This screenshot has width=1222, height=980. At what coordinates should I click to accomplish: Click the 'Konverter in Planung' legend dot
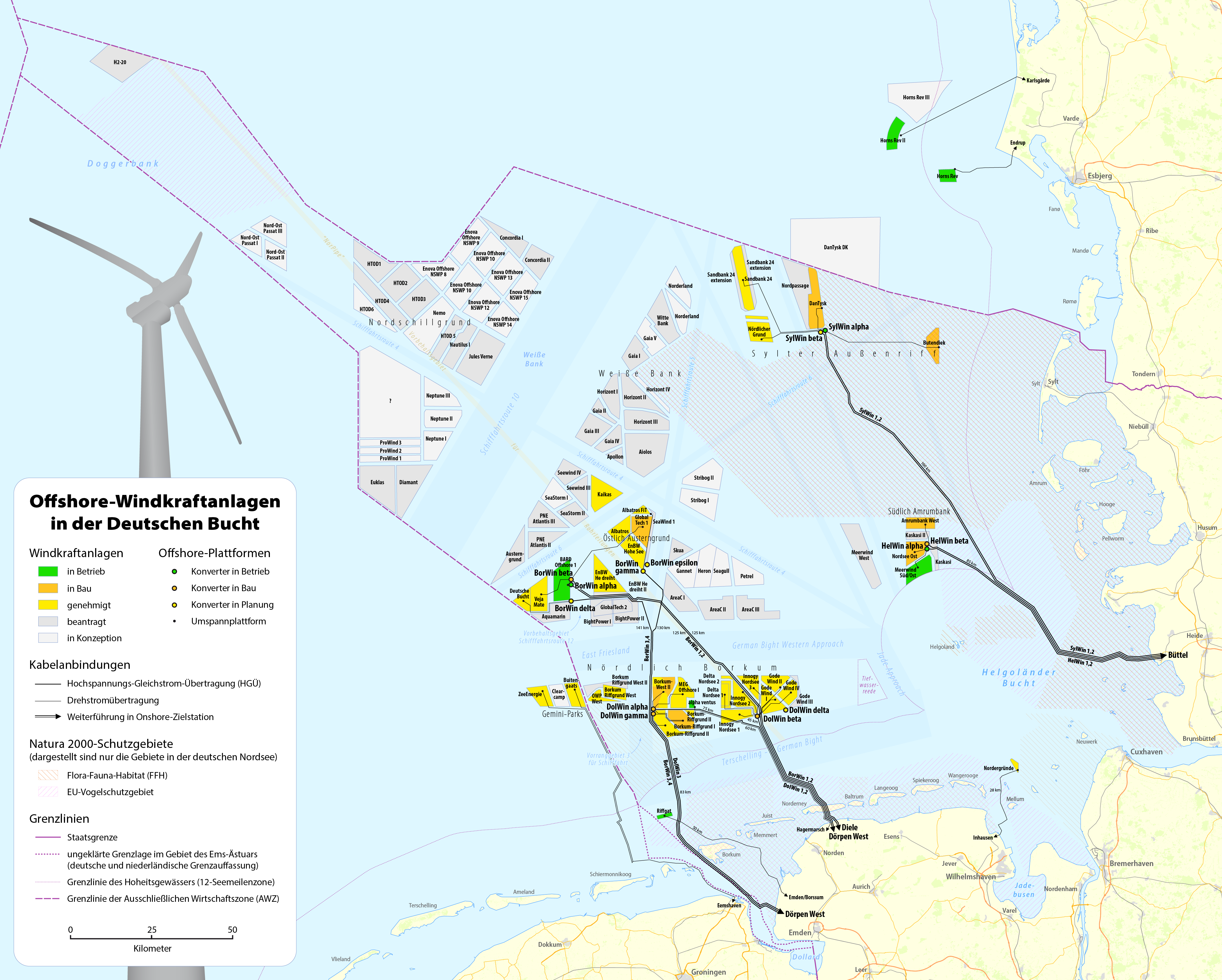(x=174, y=605)
